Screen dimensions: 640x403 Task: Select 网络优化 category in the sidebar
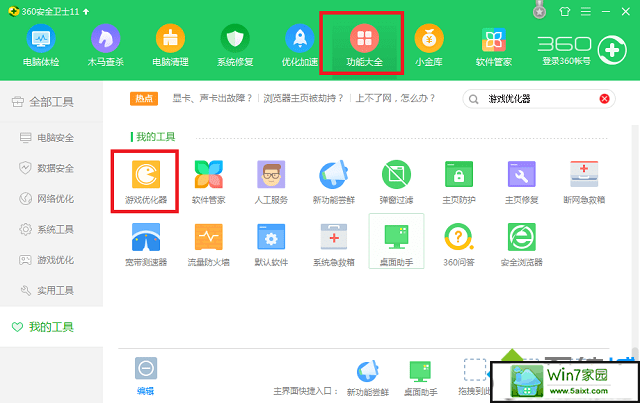pyautogui.click(x=51, y=199)
